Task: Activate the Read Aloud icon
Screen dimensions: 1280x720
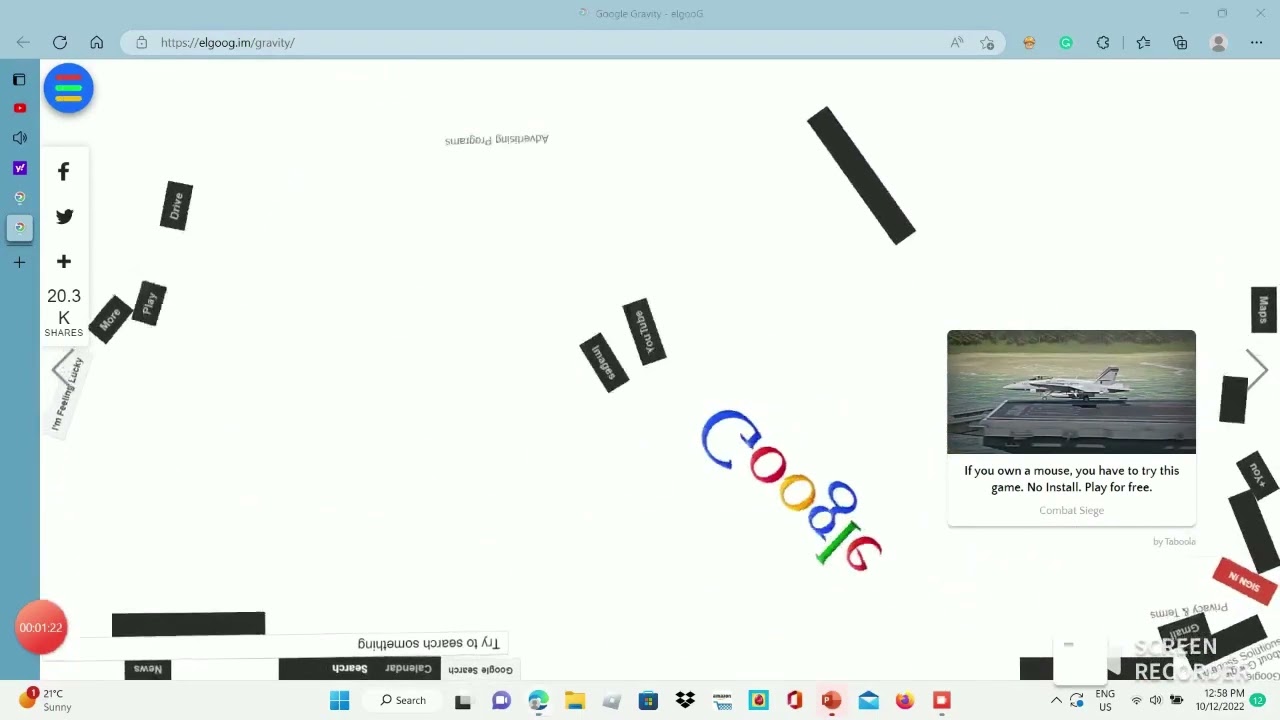Action: 957,43
